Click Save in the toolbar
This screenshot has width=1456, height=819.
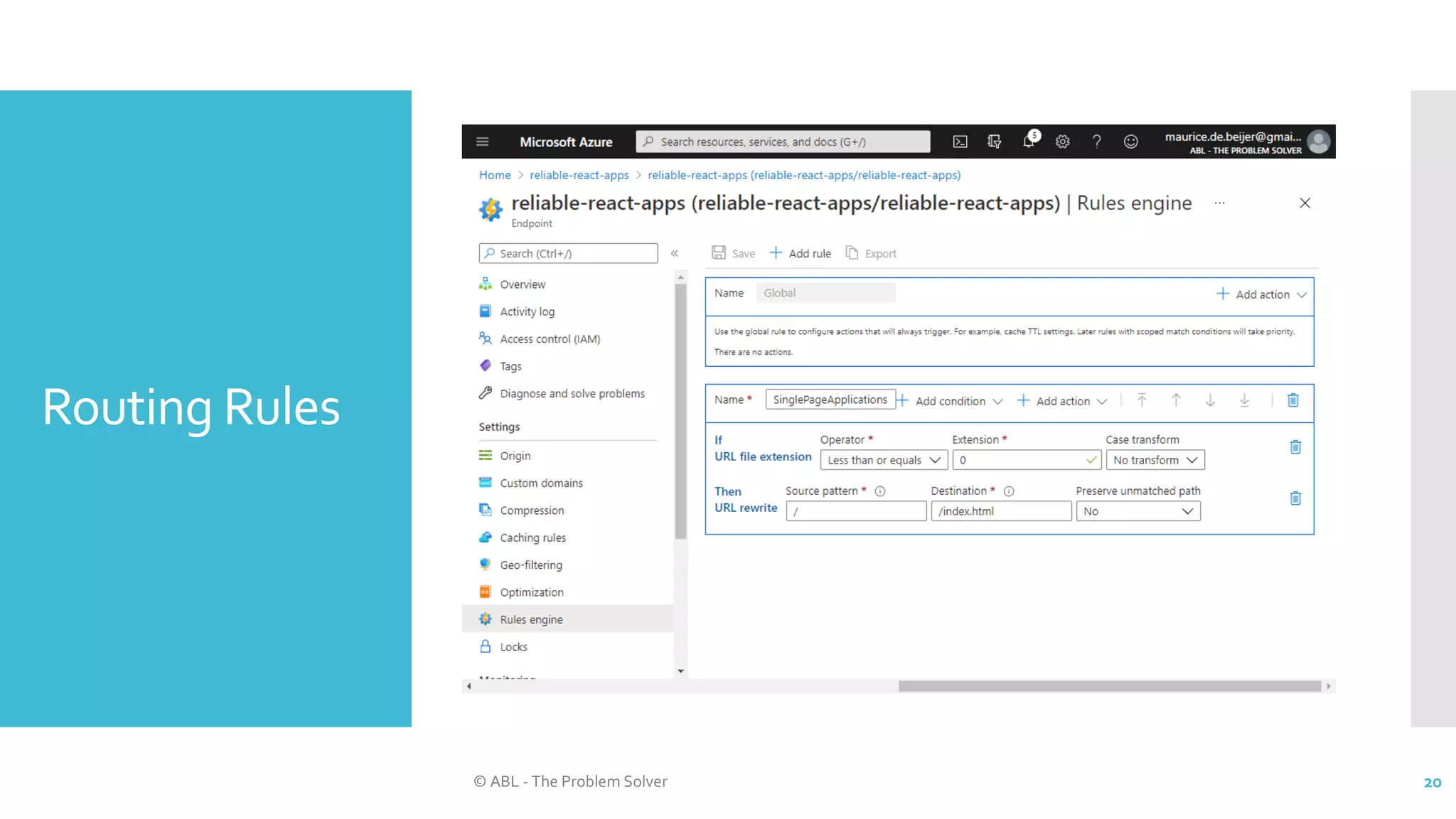pyautogui.click(x=734, y=253)
